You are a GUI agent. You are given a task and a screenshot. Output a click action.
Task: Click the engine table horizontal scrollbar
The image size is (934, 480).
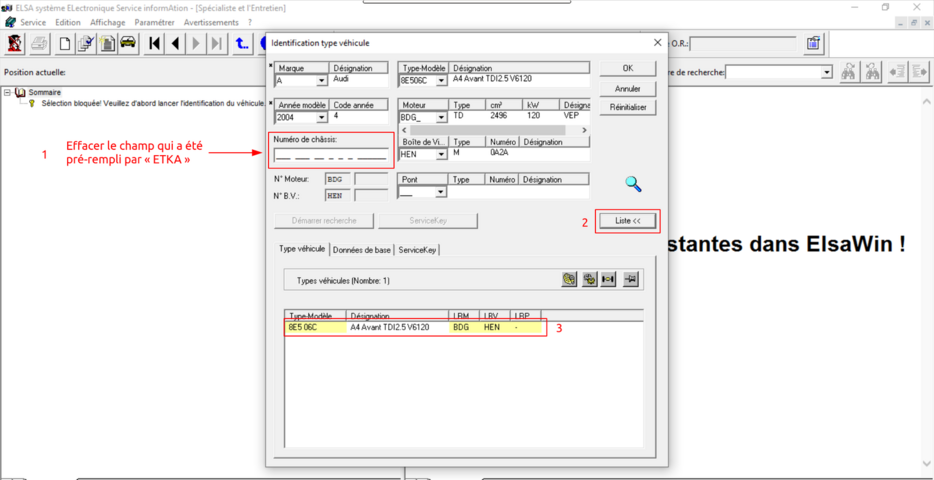pos(487,130)
